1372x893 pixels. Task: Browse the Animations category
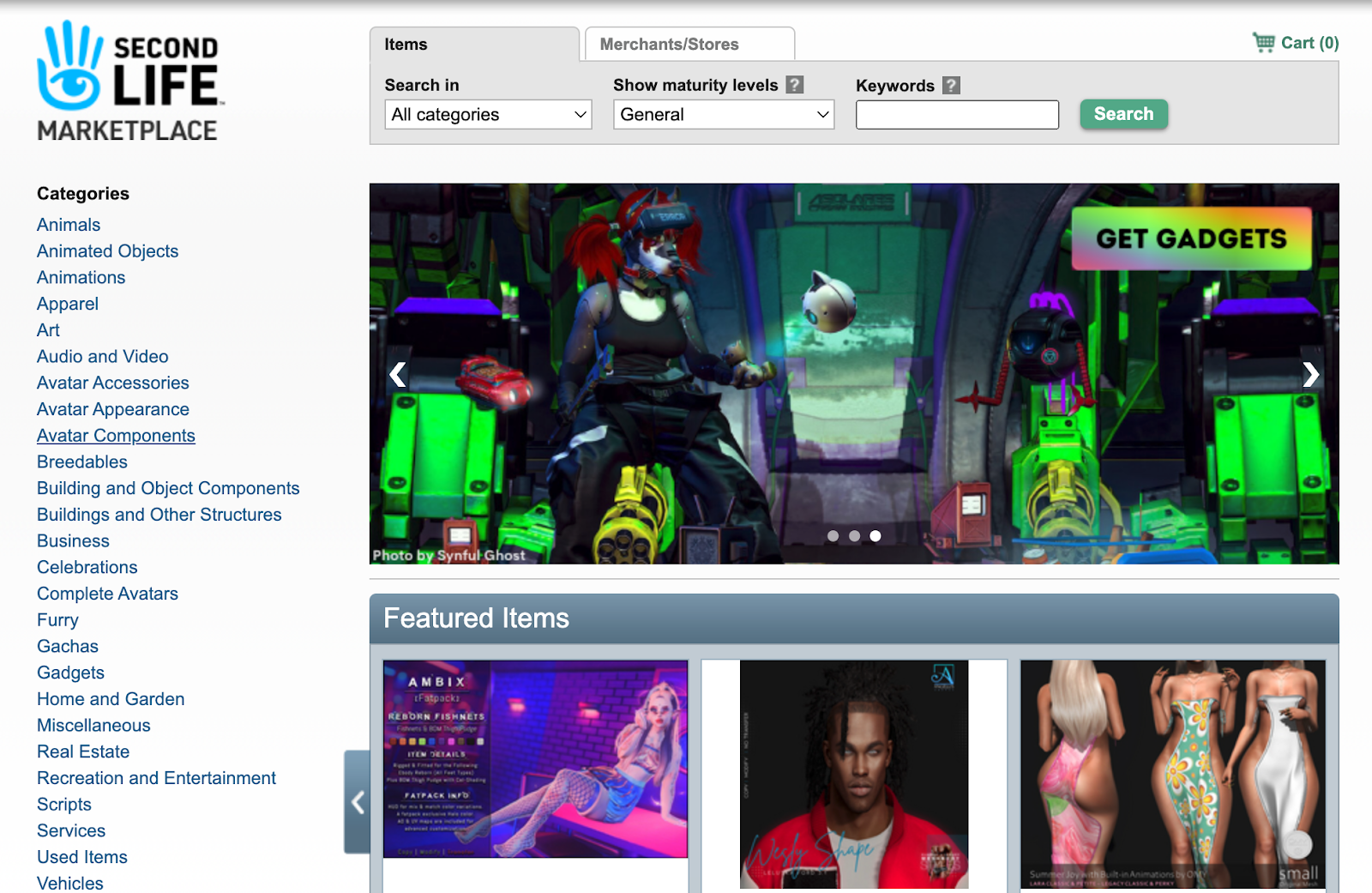[81, 278]
